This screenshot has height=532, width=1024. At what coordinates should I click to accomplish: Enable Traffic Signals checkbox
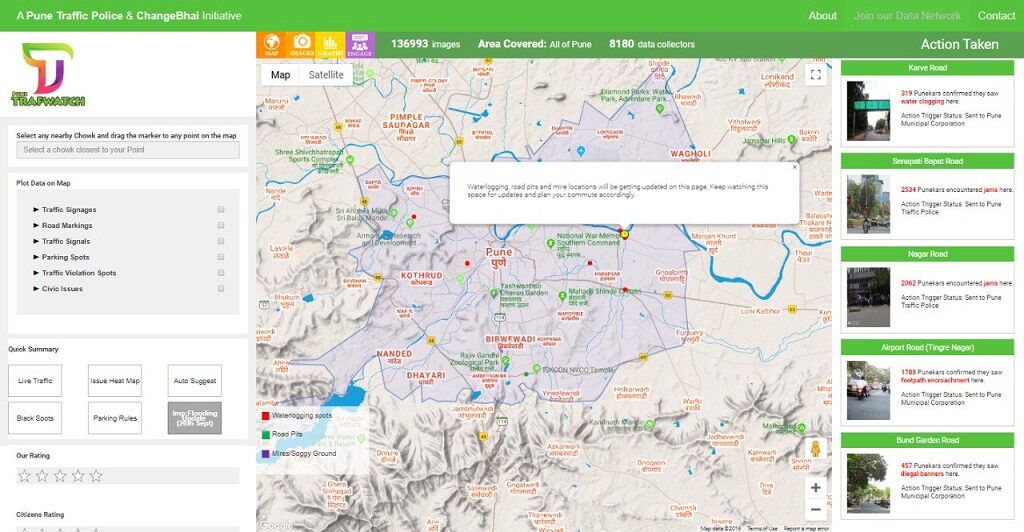pyautogui.click(x=221, y=241)
